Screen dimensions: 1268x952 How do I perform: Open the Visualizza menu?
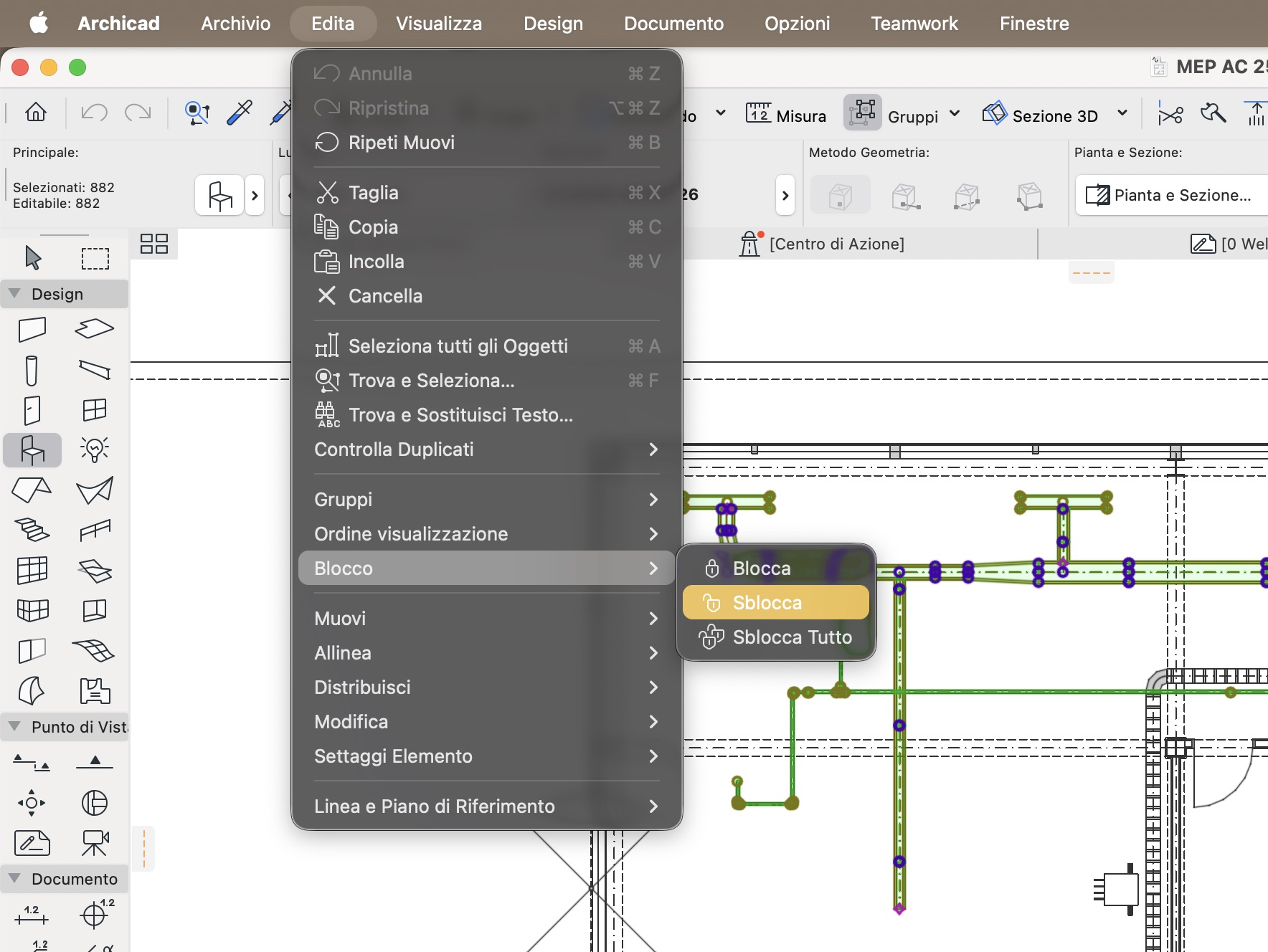(439, 24)
